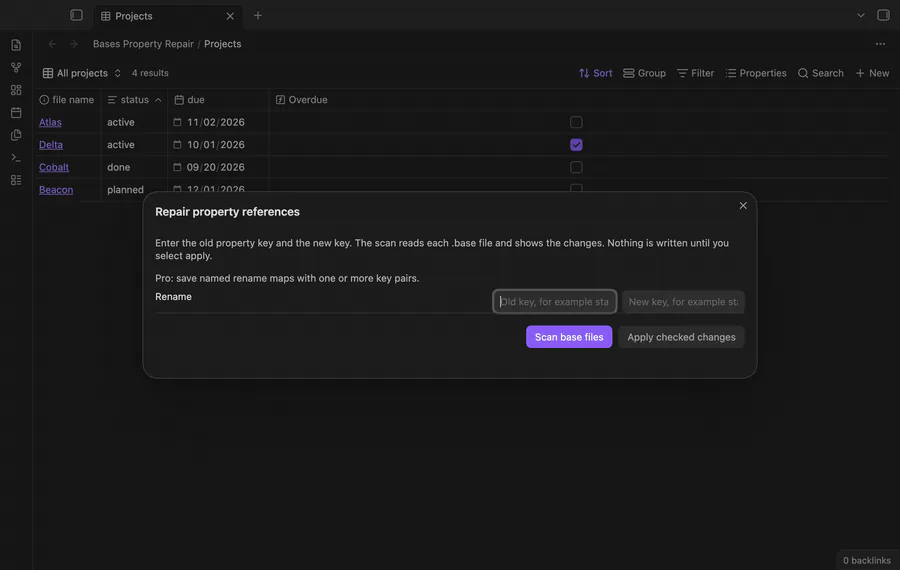Open Search in the base
This screenshot has height=570, width=900.
pos(820,73)
